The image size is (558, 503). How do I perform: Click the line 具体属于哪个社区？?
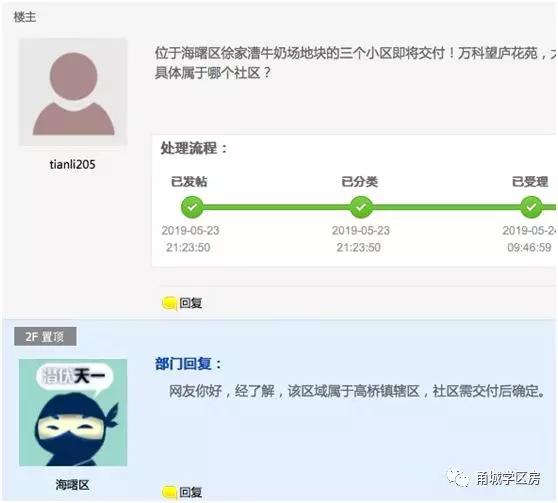pyautogui.click(x=213, y=73)
